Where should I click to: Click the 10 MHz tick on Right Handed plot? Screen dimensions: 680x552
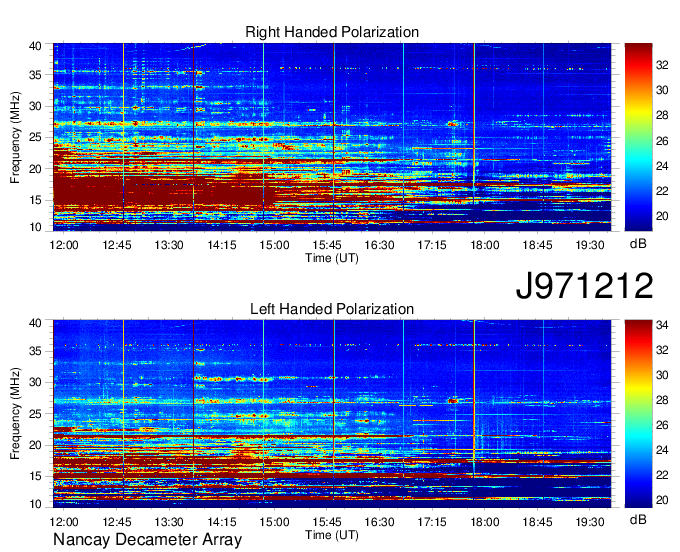[x=35, y=227]
